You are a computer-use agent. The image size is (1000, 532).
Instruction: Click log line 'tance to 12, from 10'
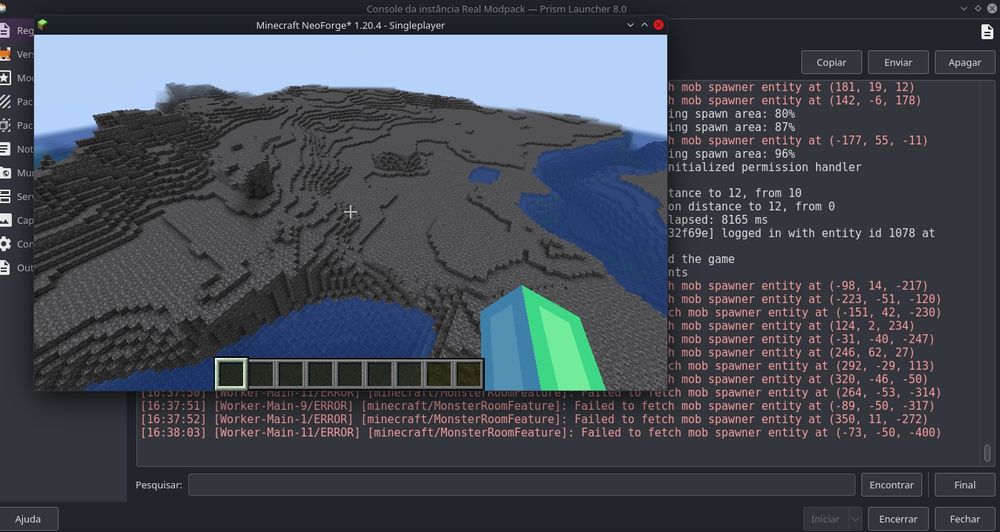pyautogui.click(x=734, y=193)
